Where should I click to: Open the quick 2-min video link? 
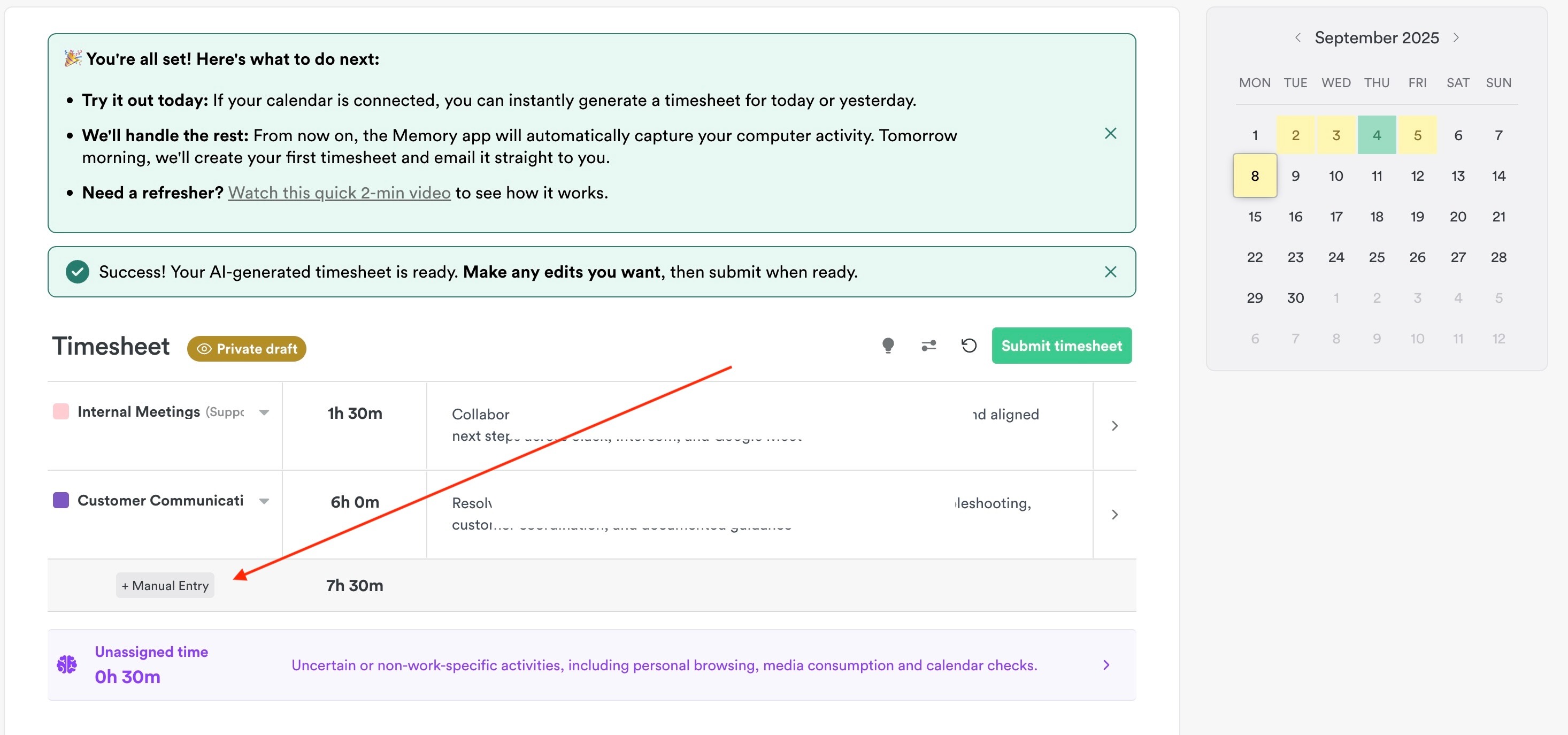[x=339, y=193]
